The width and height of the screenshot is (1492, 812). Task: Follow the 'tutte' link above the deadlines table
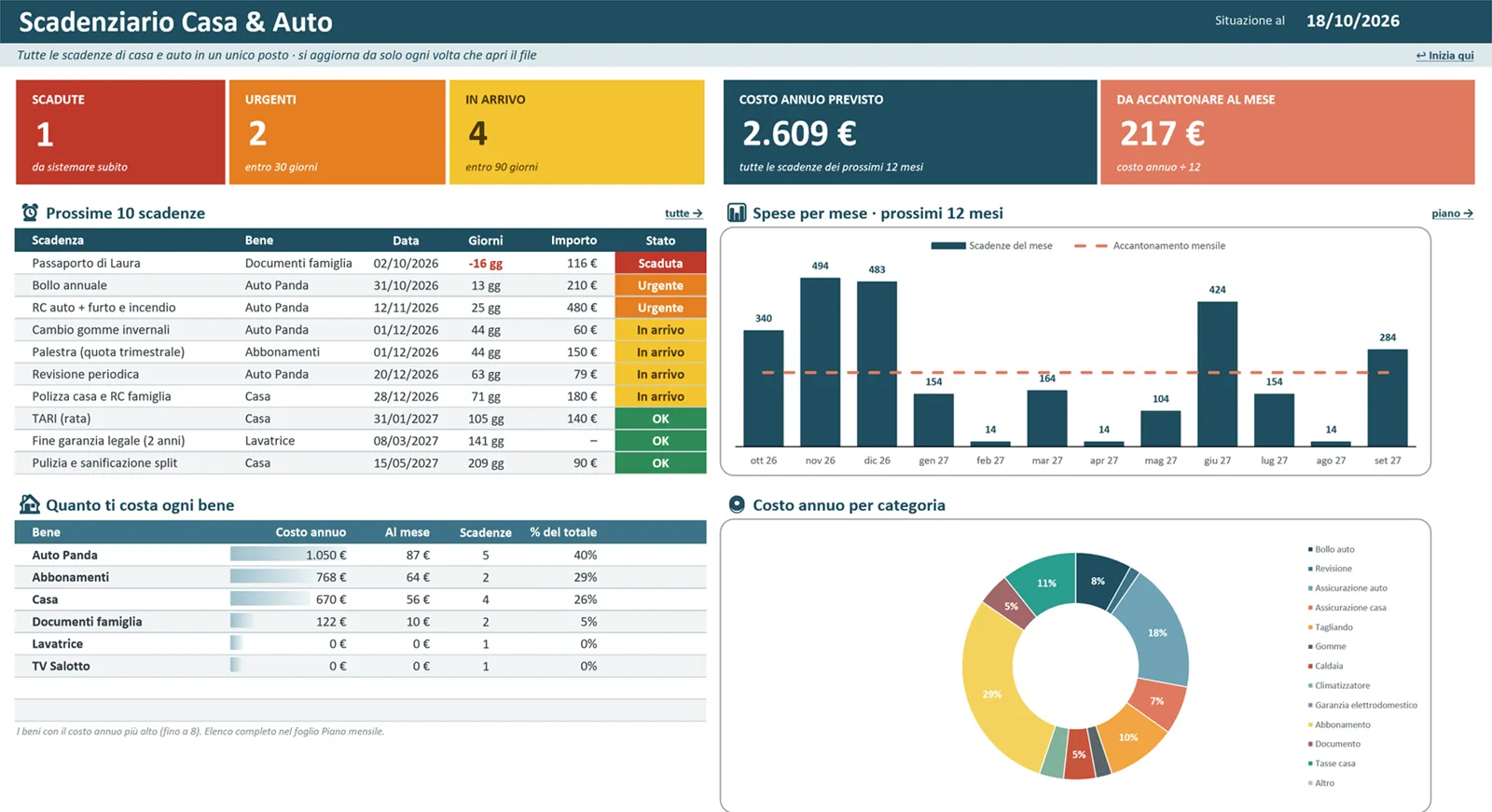tap(684, 213)
